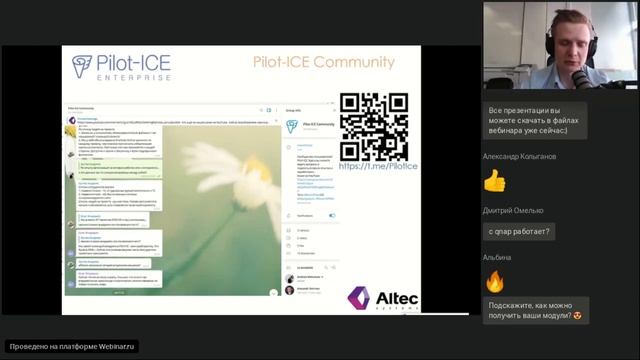Click the "Проведено на платформе Webinar.ru" label
The height and width of the screenshot is (360, 640).
(x=72, y=347)
